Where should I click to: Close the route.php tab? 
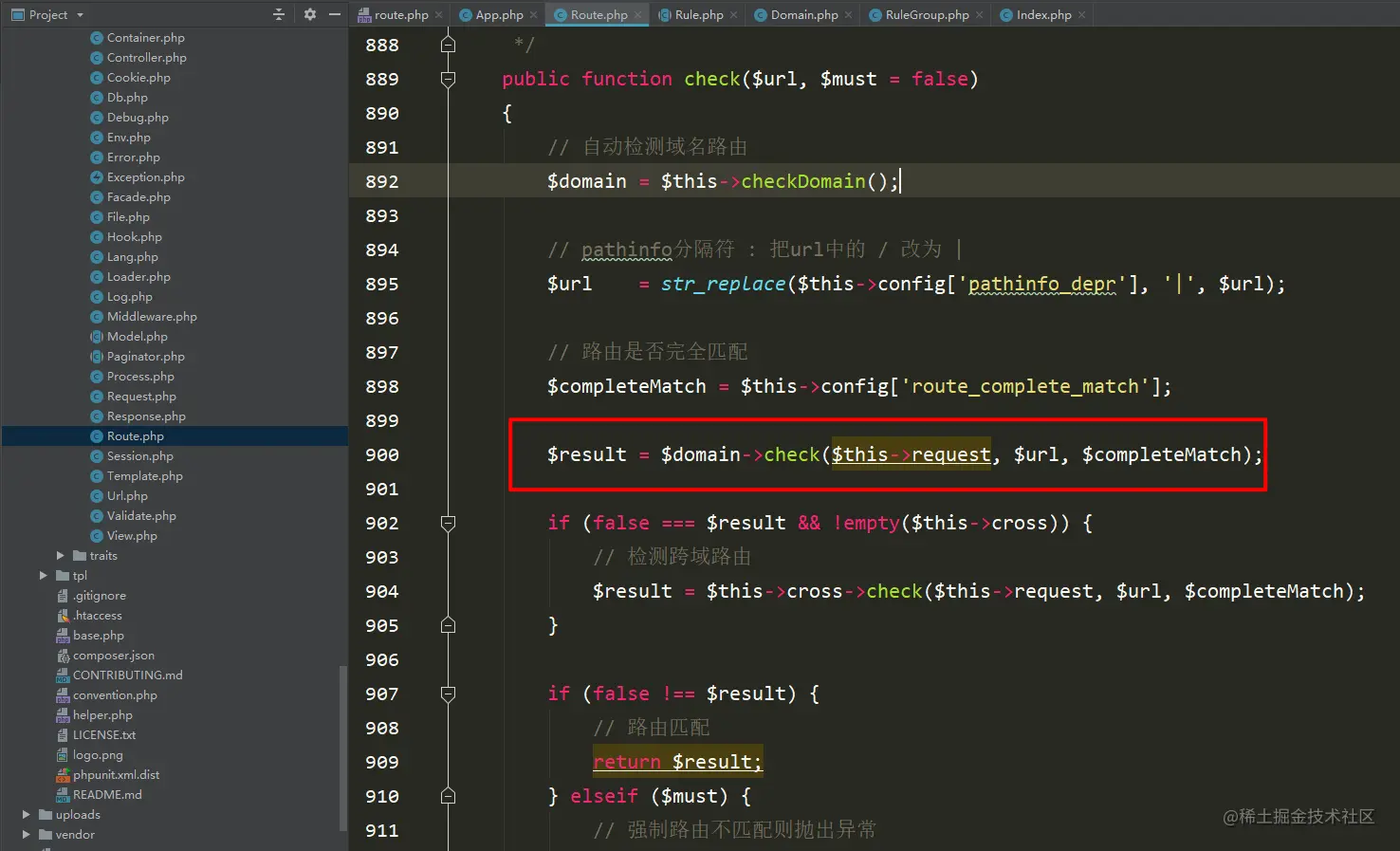coord(439,14)
